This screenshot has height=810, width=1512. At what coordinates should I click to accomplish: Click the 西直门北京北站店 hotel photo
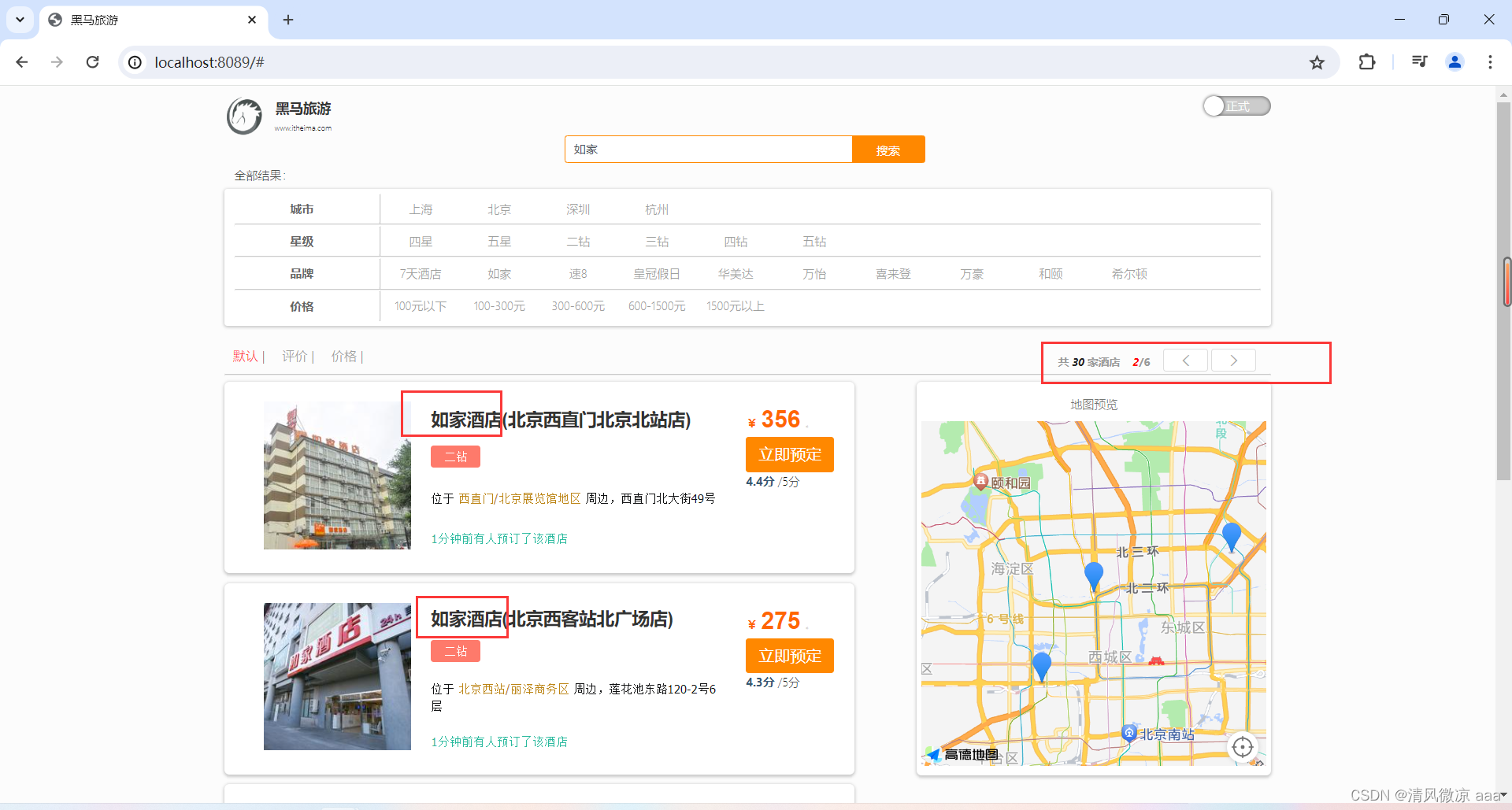[337, 475]
